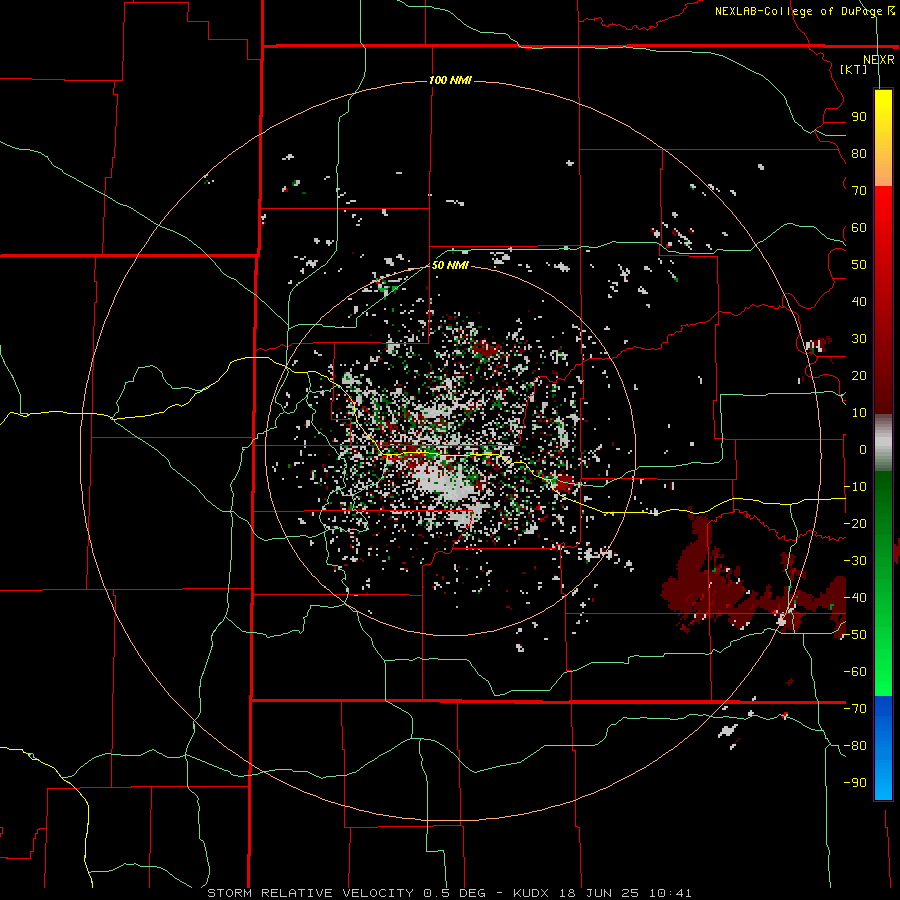Click the NEXR label above the scale
Viewport: 900px width, 900px height.
(879, 60)
